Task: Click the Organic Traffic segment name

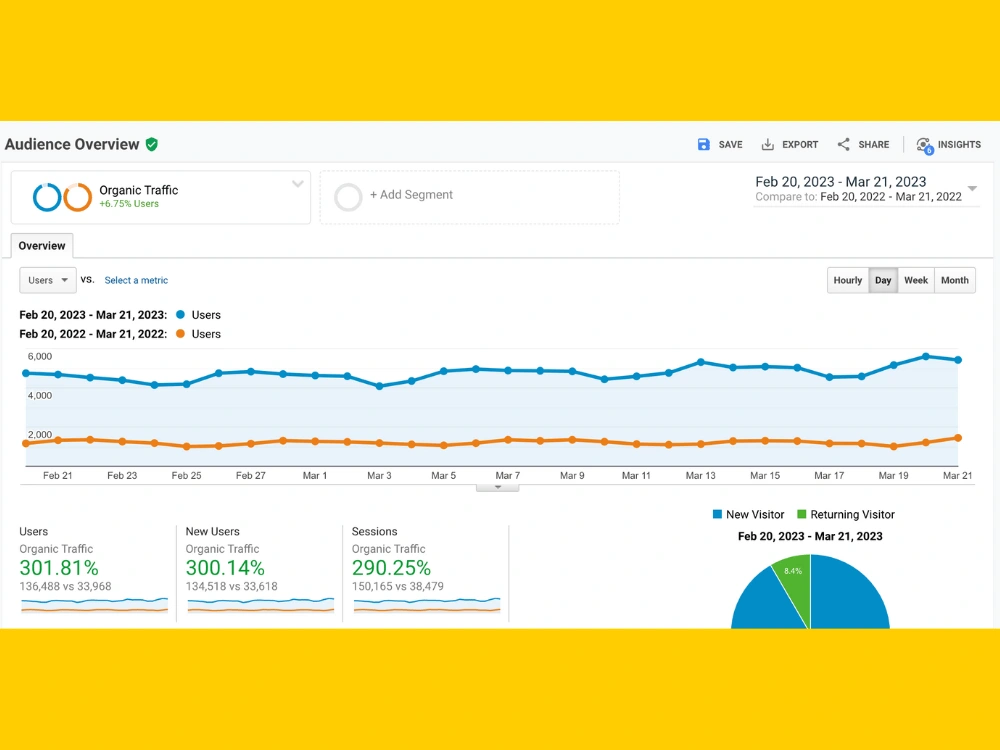Action: pos(138,190)
